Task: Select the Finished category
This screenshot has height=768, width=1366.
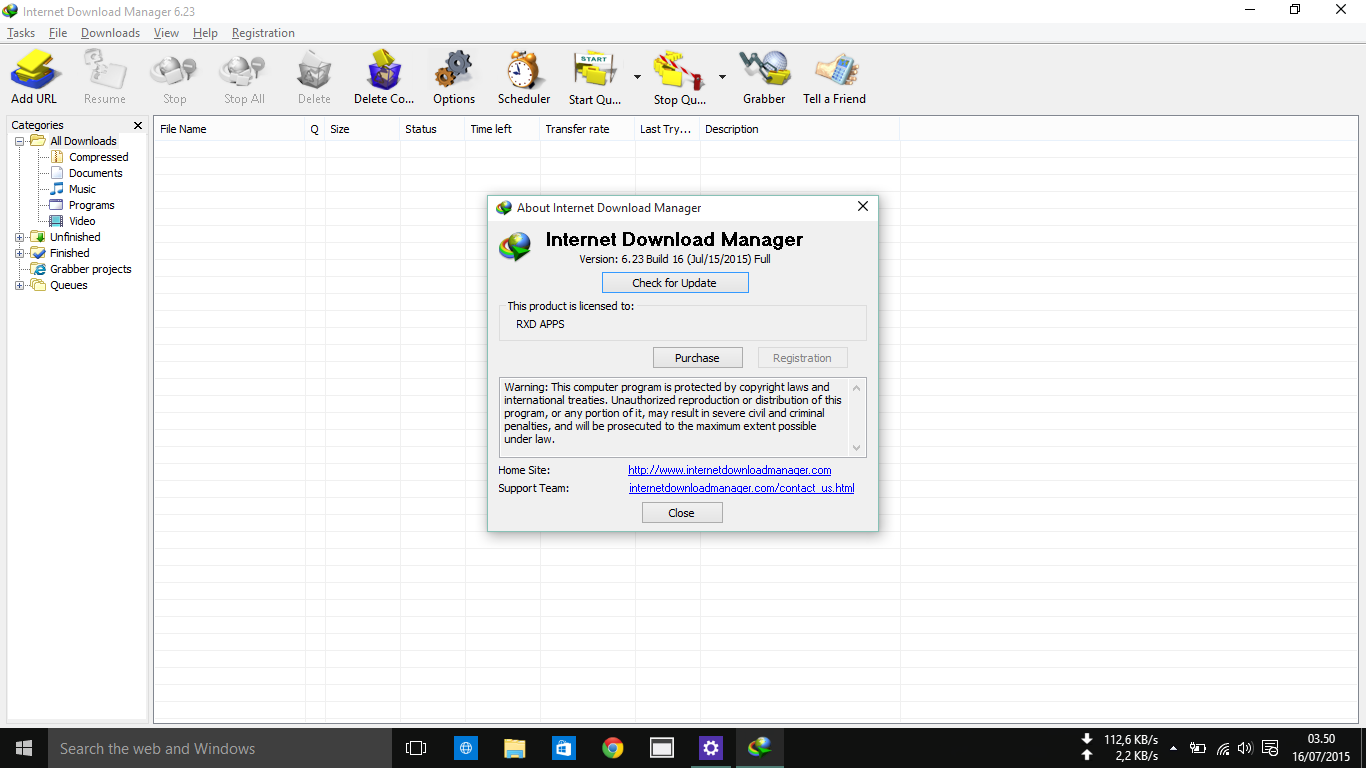Action: pyautogui.click(x=69, y=253)
